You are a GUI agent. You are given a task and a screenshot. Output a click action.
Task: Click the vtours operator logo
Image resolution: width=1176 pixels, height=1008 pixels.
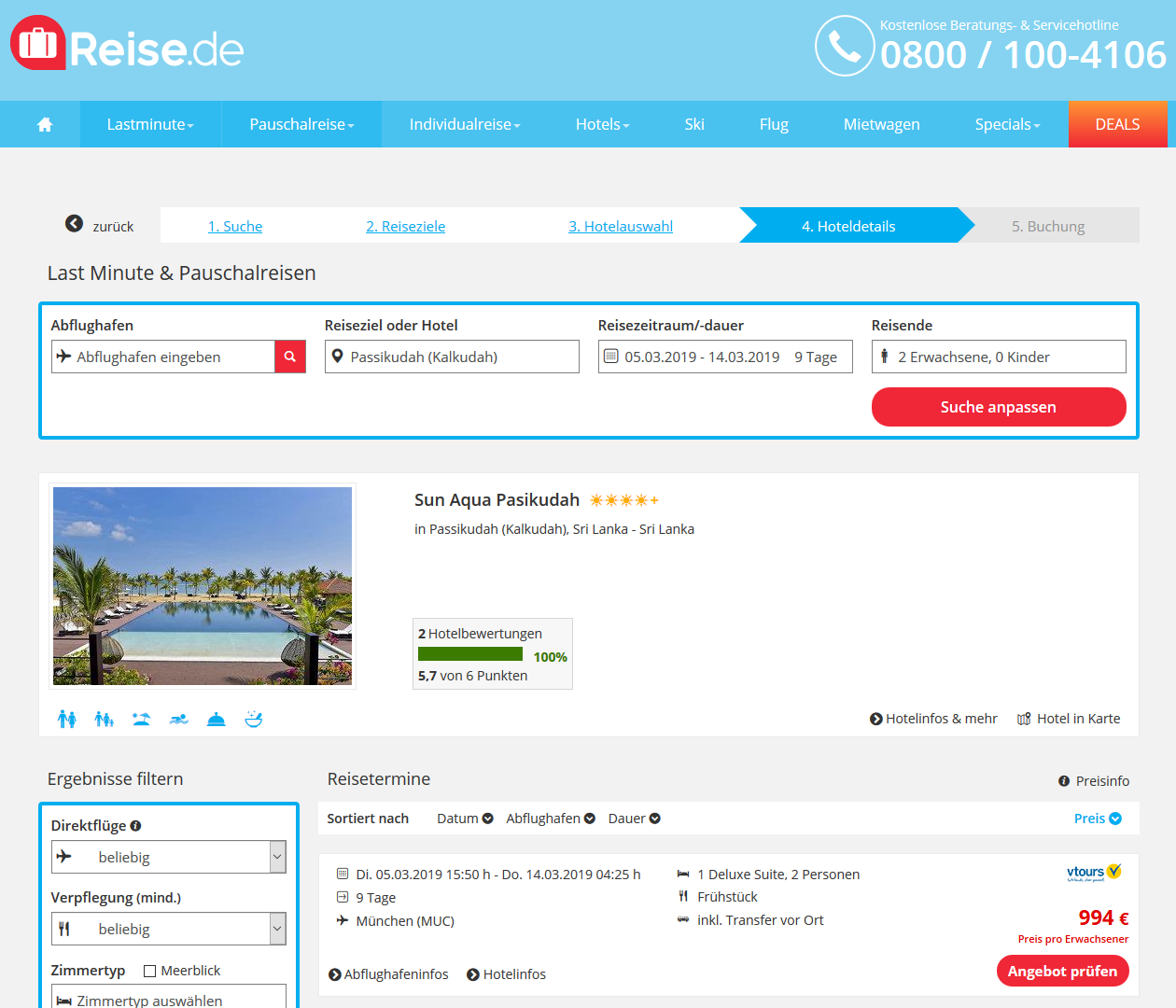pos(1094,873)
